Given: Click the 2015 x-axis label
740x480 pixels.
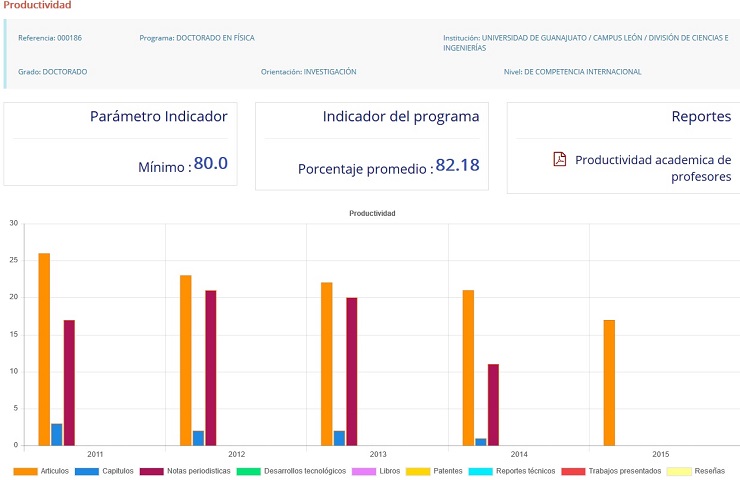Looking at the screenshot, I should [x=661, y=454].
